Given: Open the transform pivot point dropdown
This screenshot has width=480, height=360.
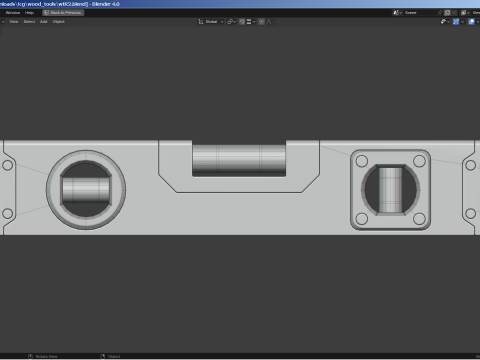Looking at the screenshot, I should pos(232,22).
